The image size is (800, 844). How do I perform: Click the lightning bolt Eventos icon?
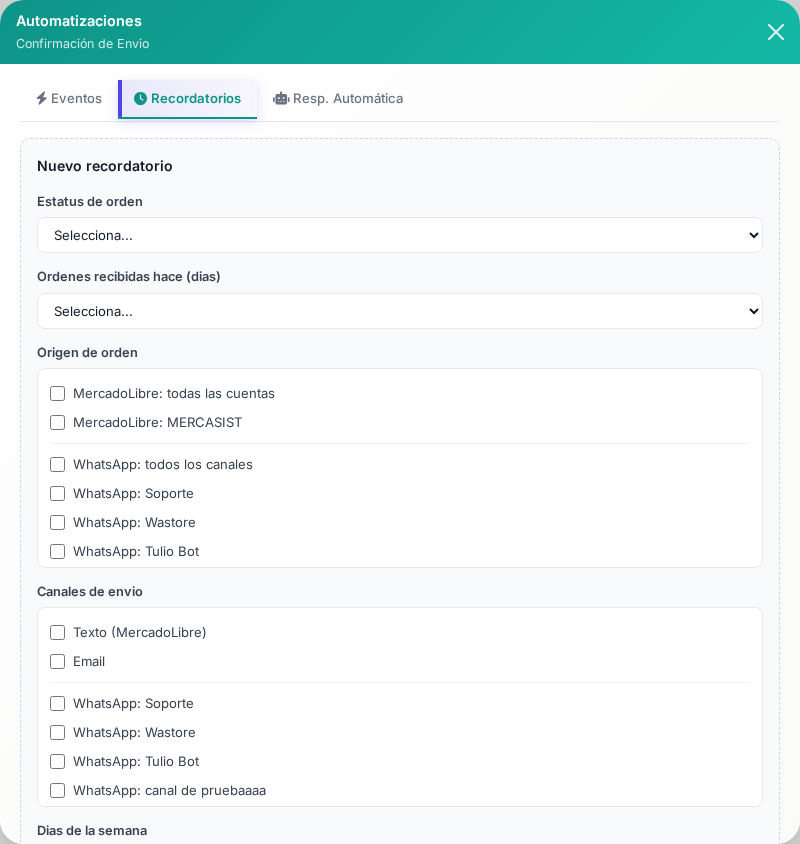point(41,99)
